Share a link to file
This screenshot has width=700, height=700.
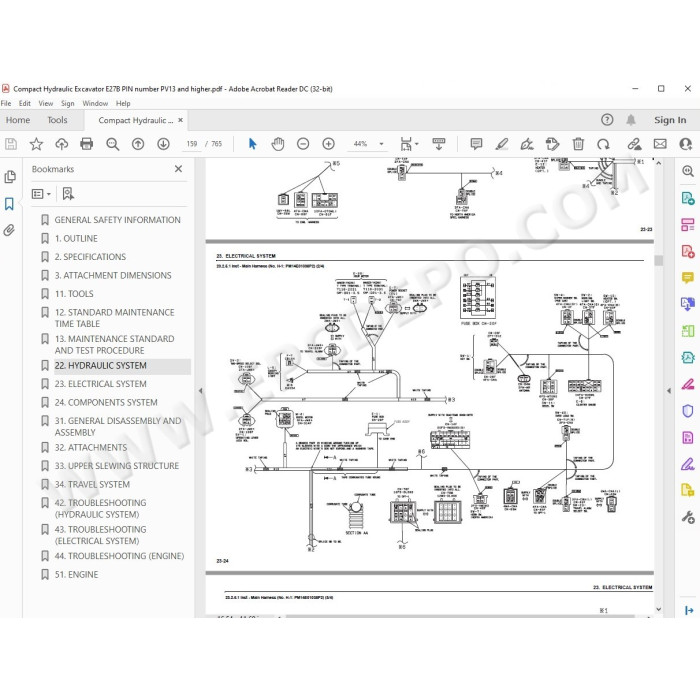(x=634, y=144)
